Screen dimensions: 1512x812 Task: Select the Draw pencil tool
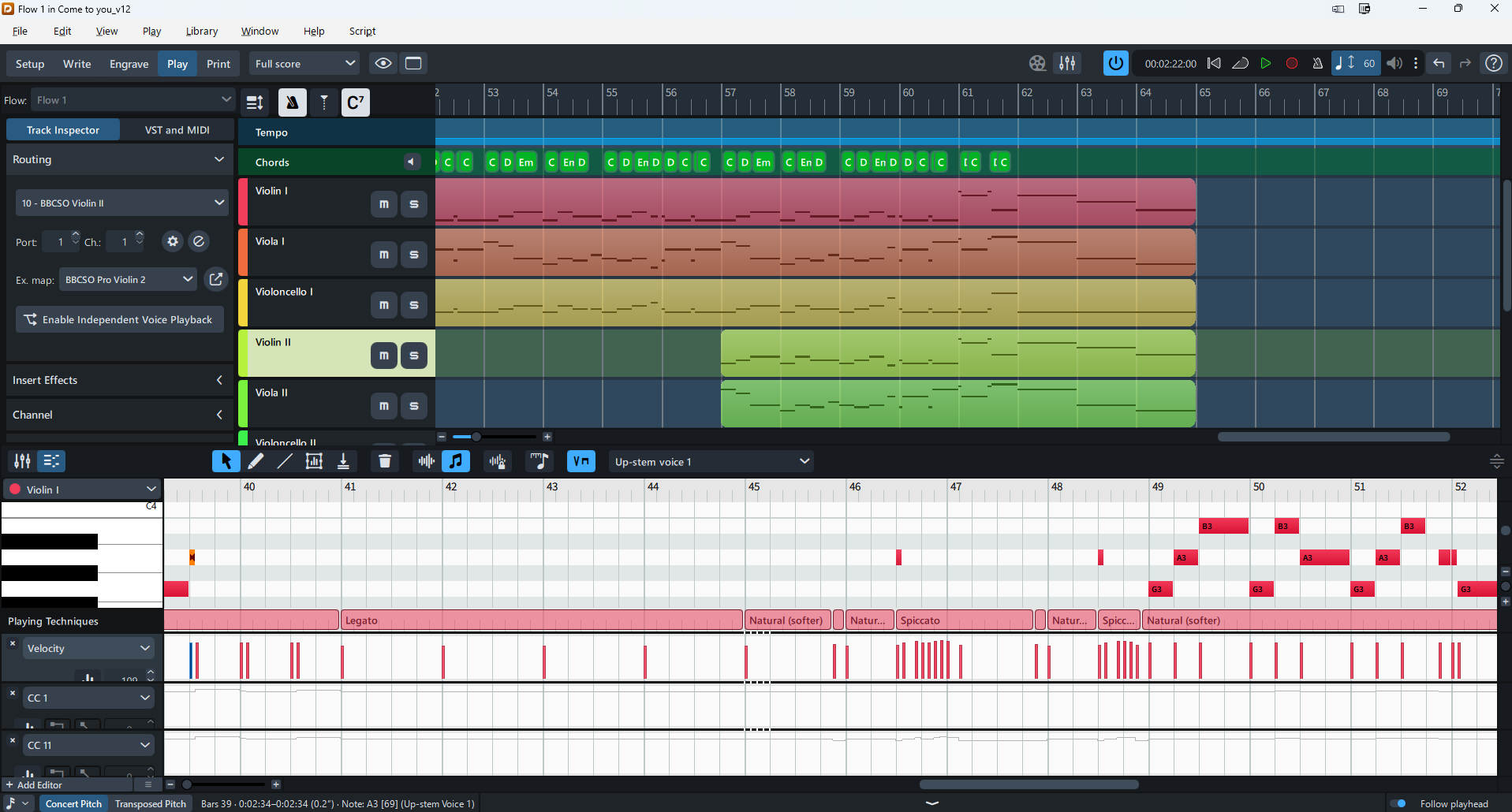coord(256,461)
